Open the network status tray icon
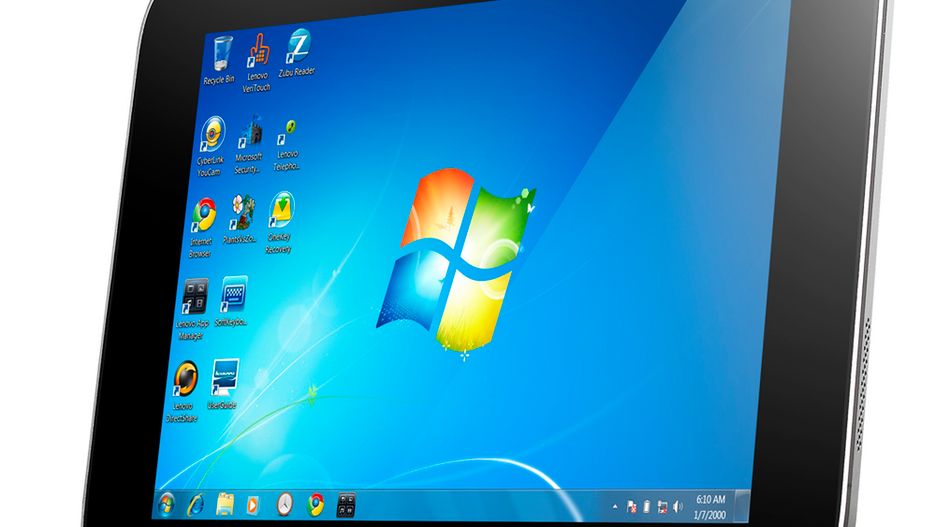The height and width of the screenshot is (527, 936). 662,507
